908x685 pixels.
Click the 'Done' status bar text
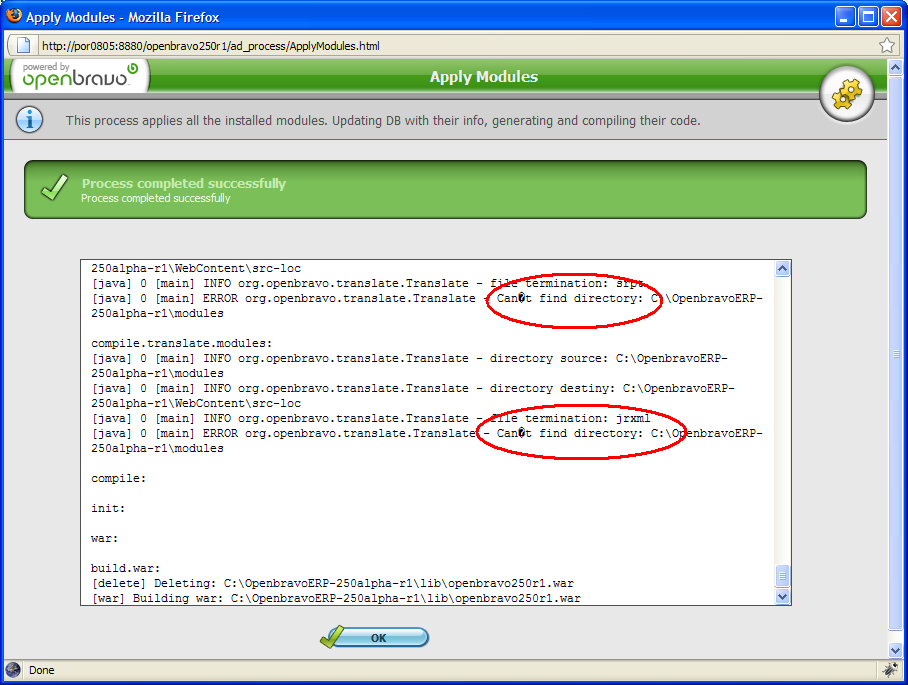42,670
